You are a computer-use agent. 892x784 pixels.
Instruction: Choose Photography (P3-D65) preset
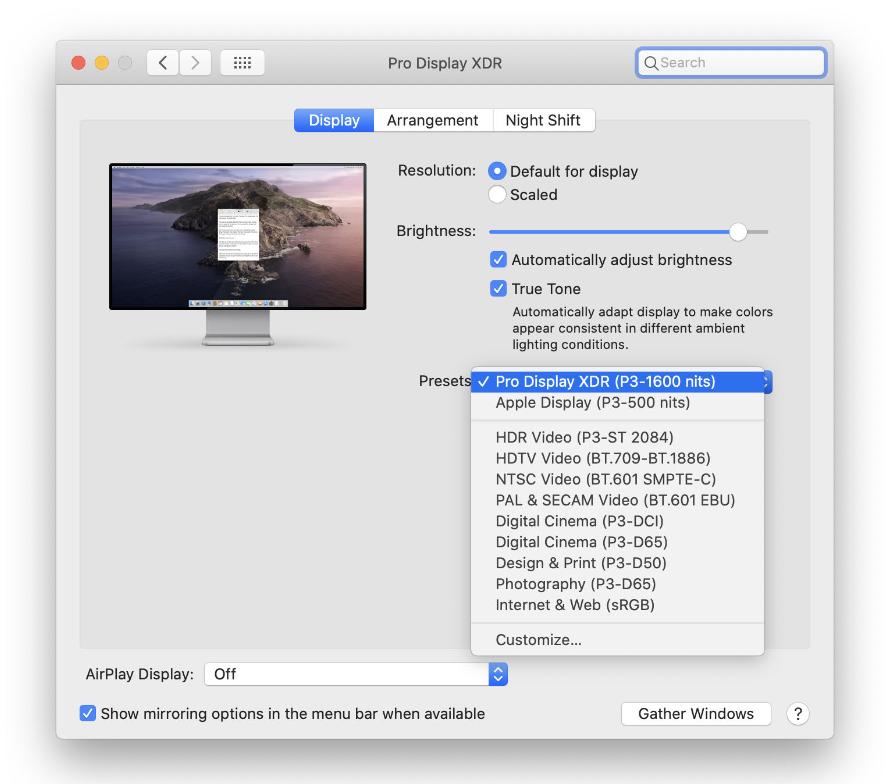pos(618,584)
